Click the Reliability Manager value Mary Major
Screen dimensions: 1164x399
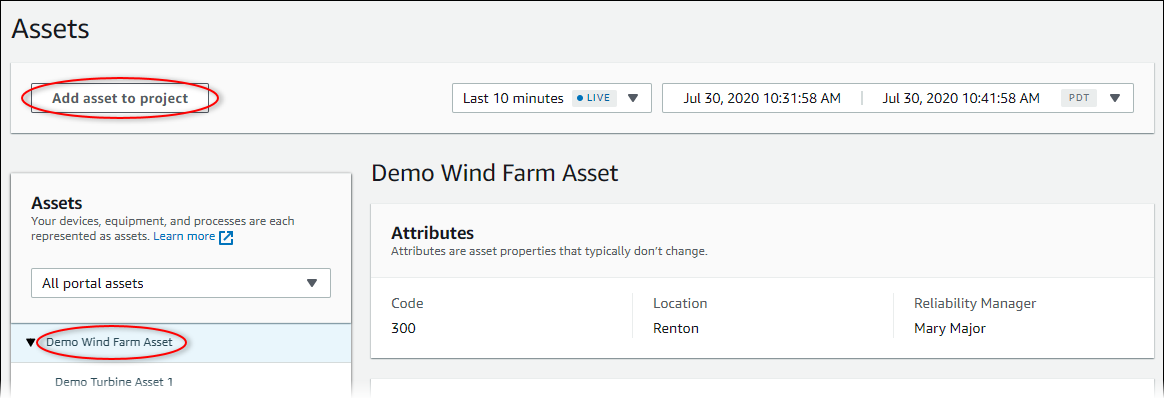click(949, 328)
